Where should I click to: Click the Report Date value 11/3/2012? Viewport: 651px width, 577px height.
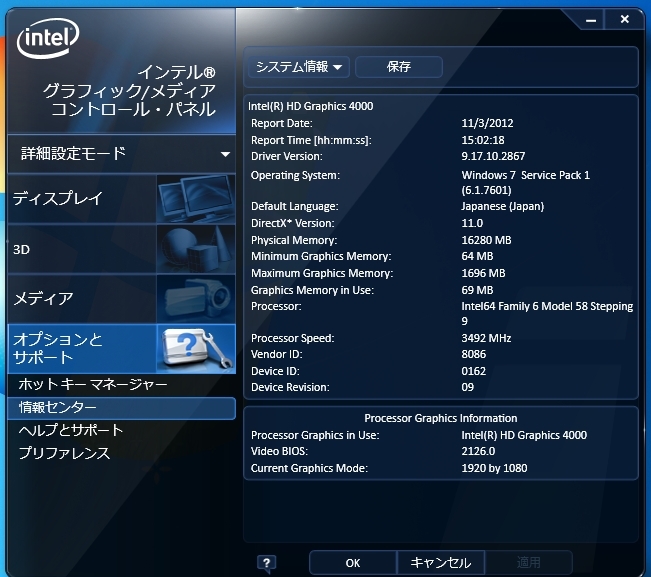pyautogui.click(x=487, y=123)
